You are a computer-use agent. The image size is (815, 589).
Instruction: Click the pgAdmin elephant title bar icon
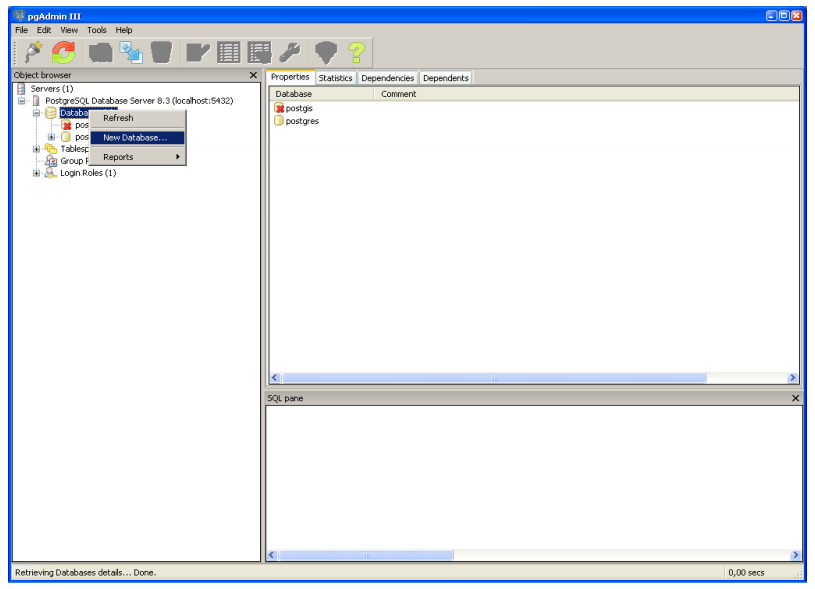(19, 16)
